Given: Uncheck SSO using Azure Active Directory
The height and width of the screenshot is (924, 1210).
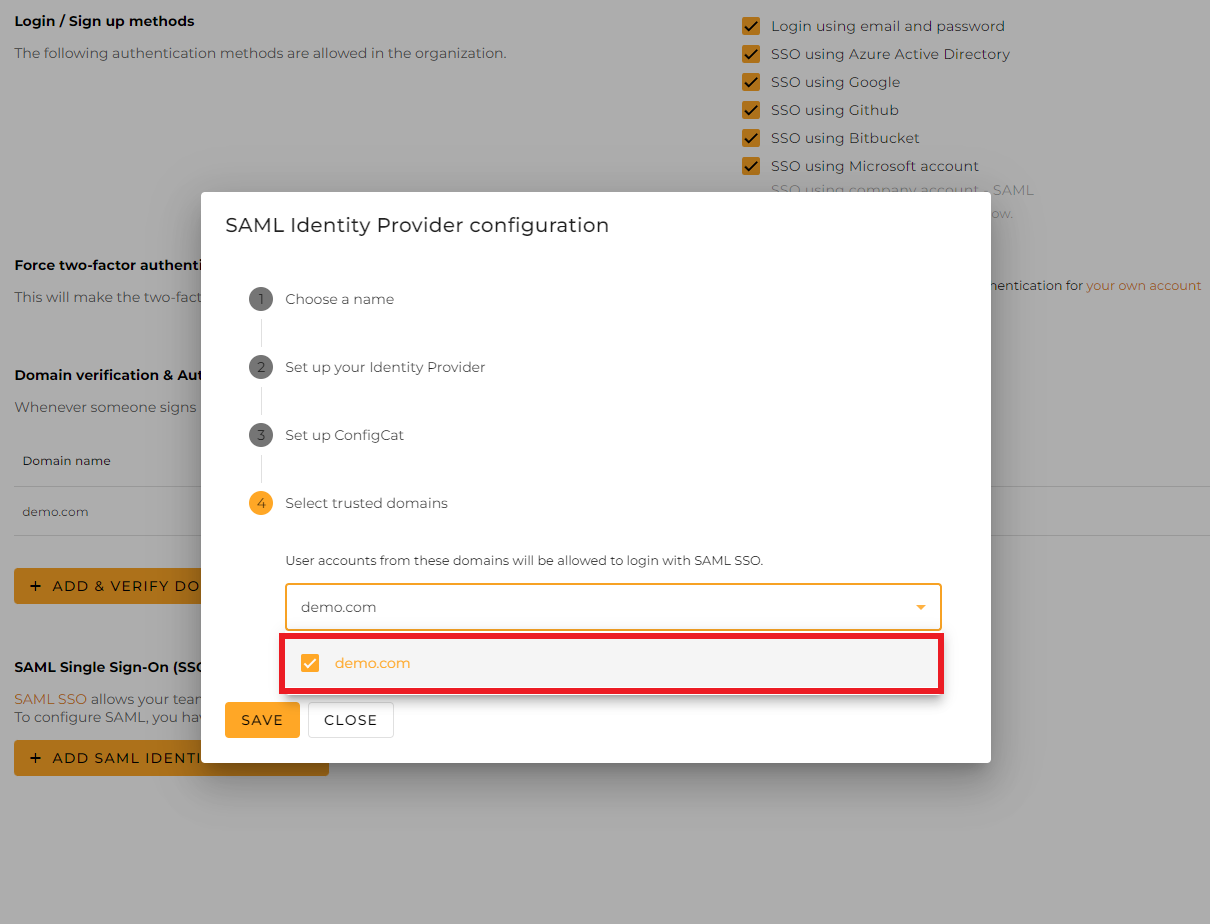Looking at the screenshot, I should pyautogui.click(x=751, y=54).
